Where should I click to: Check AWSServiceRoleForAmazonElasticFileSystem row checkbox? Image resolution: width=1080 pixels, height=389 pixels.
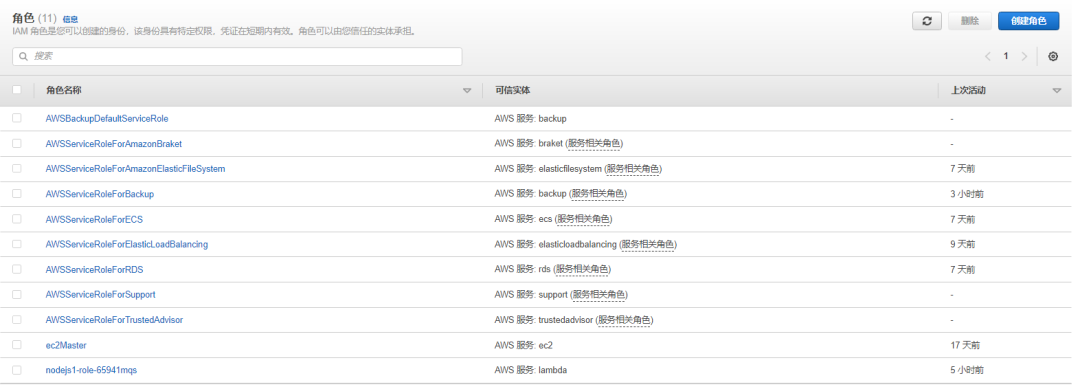(x=17, y=168)
